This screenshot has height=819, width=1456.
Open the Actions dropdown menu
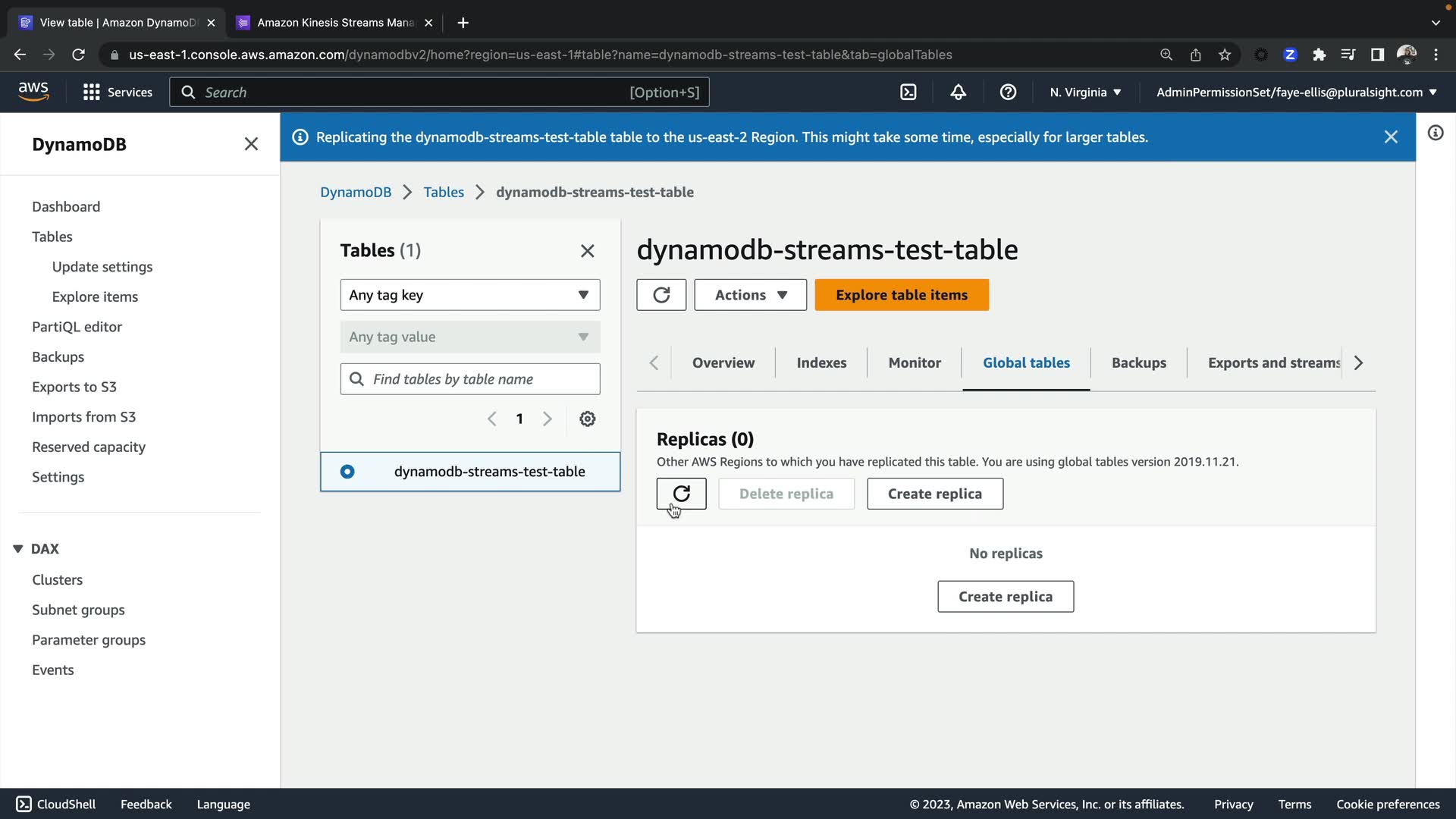(x=750, y=295)
